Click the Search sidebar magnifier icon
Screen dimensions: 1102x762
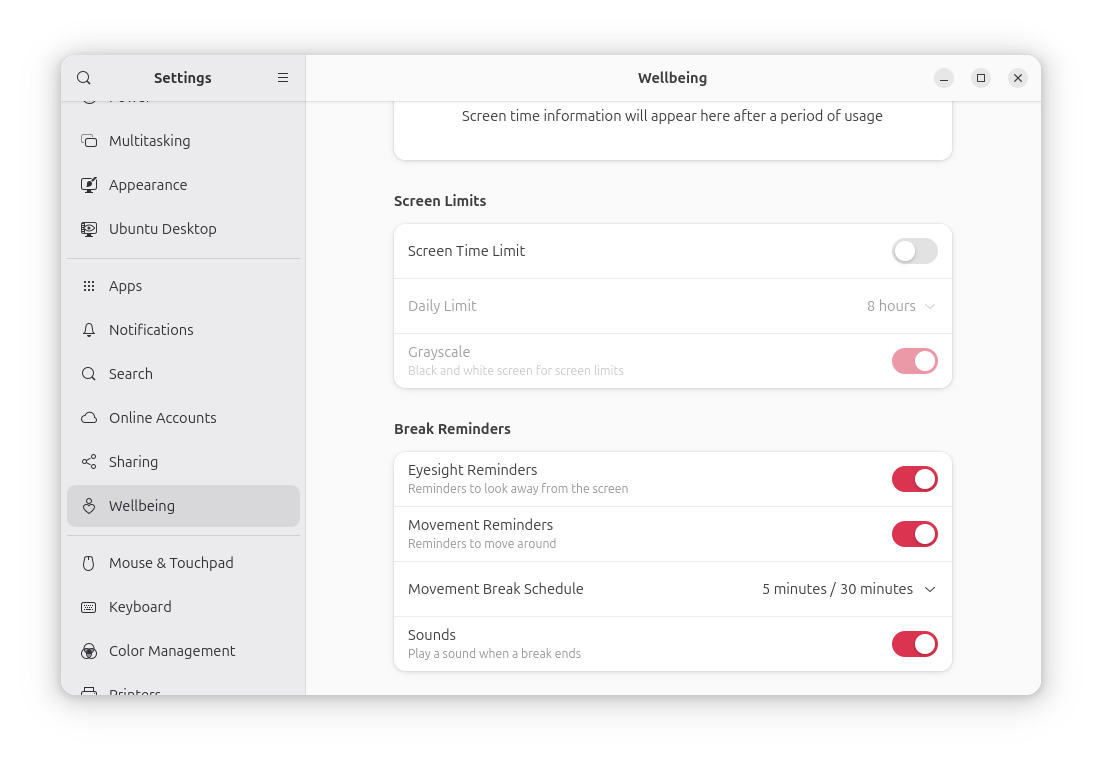click(89, 374)
